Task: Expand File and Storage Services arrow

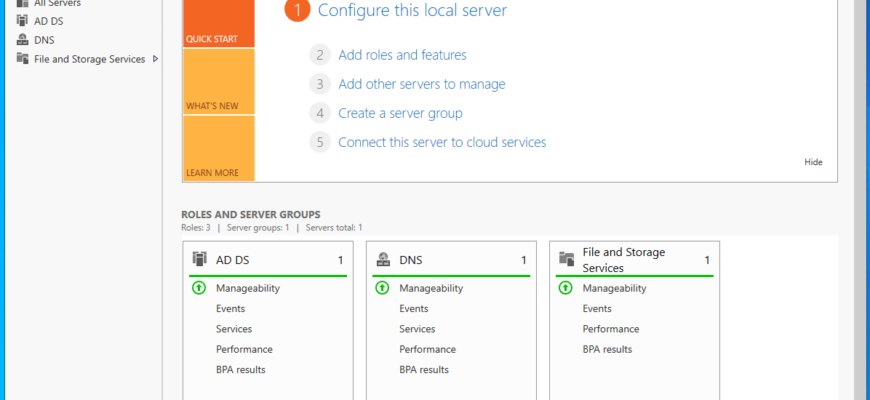Action: (155, 58)
